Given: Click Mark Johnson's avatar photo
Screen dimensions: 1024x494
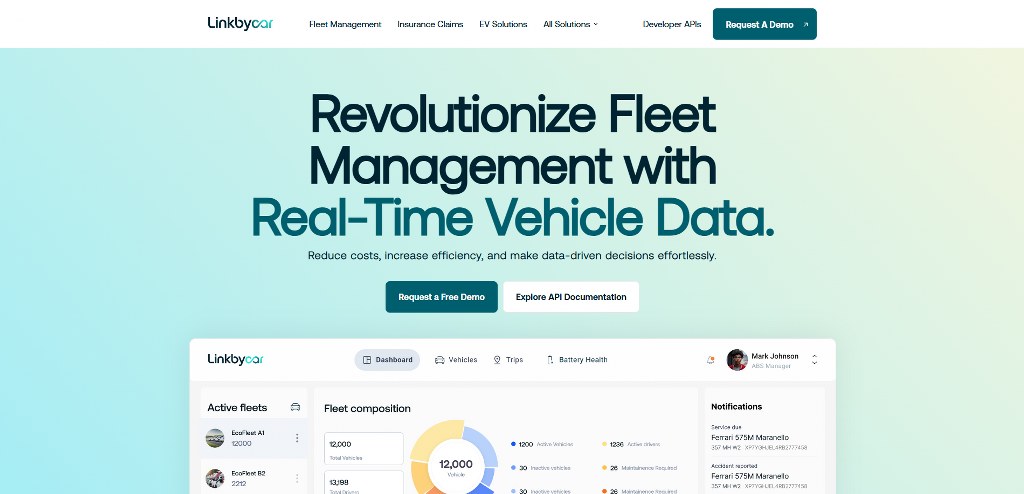Looking at the screenshot, I should [737, 359].
